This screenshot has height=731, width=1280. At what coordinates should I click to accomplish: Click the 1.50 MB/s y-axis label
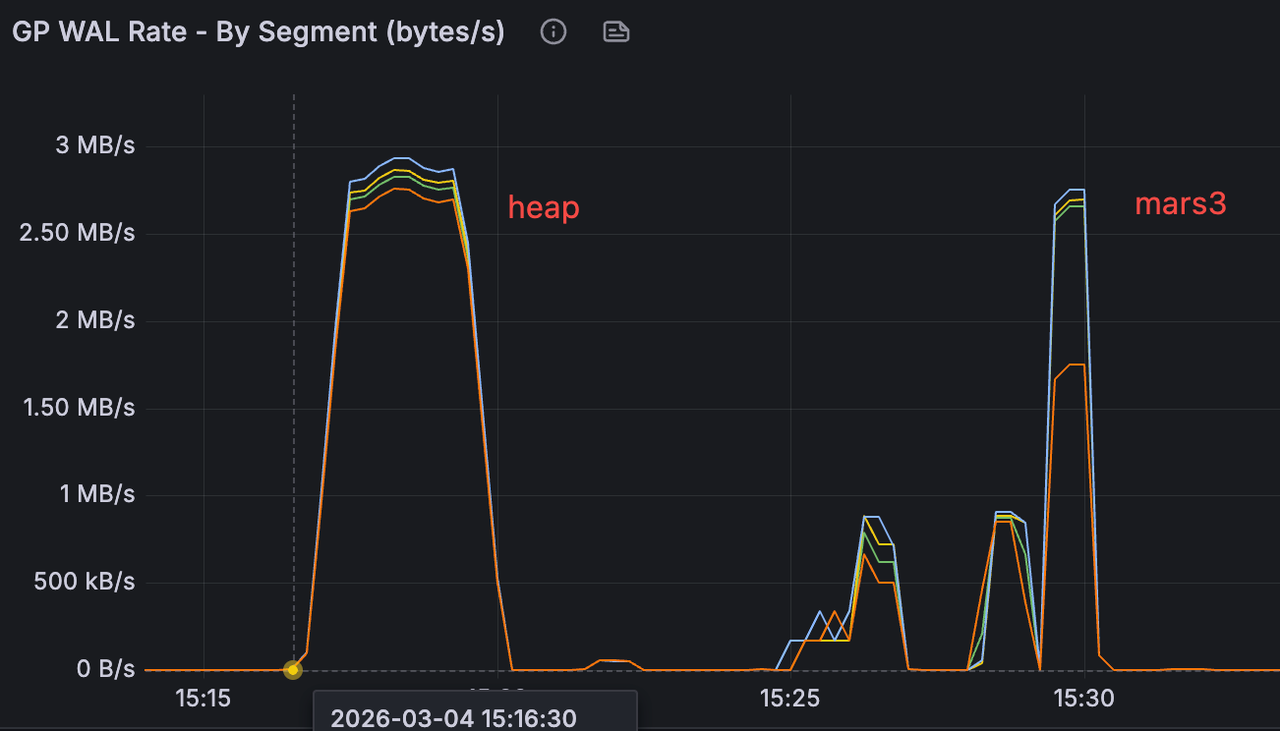pos(76,407)
